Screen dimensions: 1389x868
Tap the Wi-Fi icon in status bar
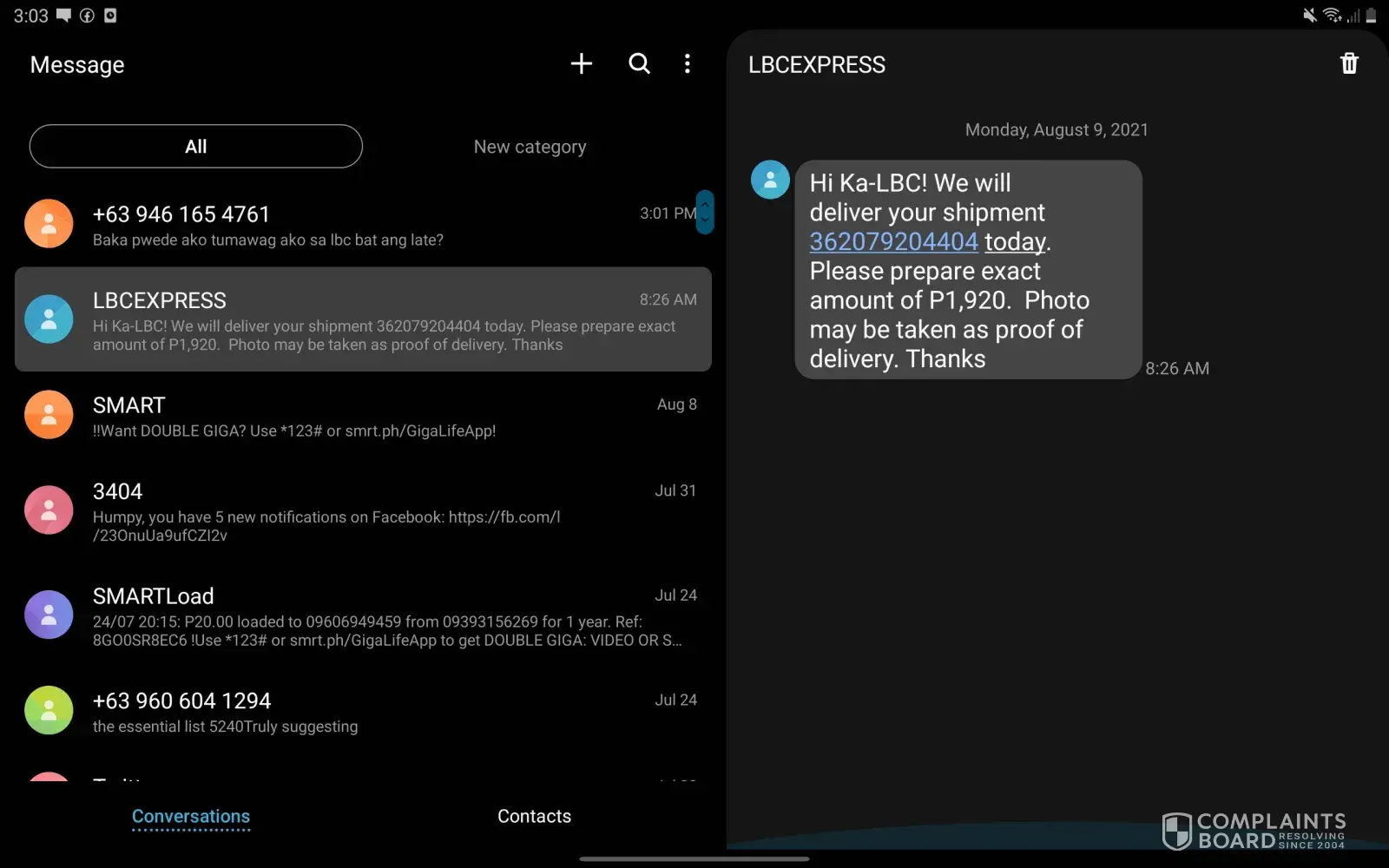1332,15
